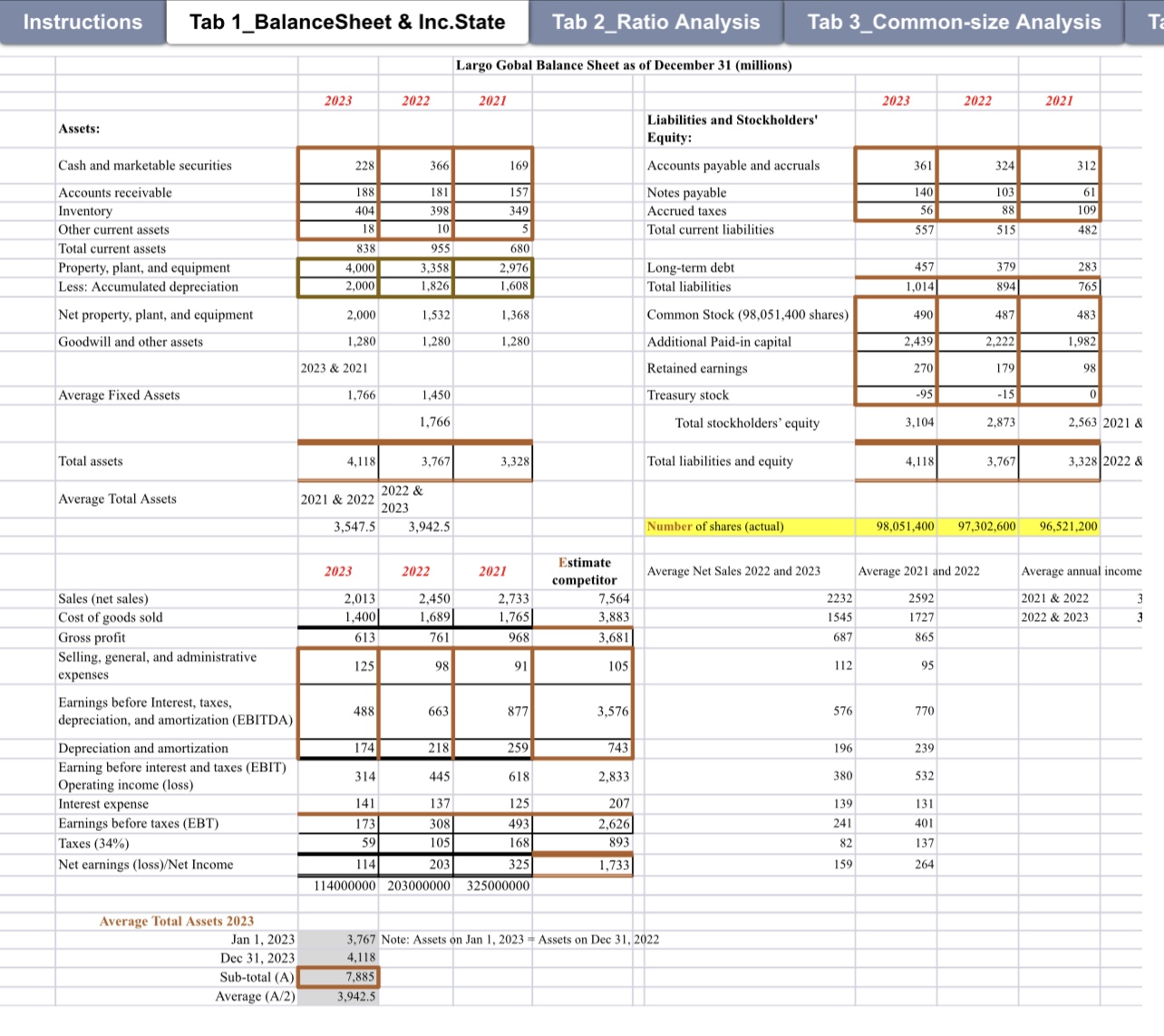Image resolution: width=1164 pixels, height=1036 pixels.
Task: Select the Sub-total (A) cell showing 7,885
Action: click(x=338, y=977)
